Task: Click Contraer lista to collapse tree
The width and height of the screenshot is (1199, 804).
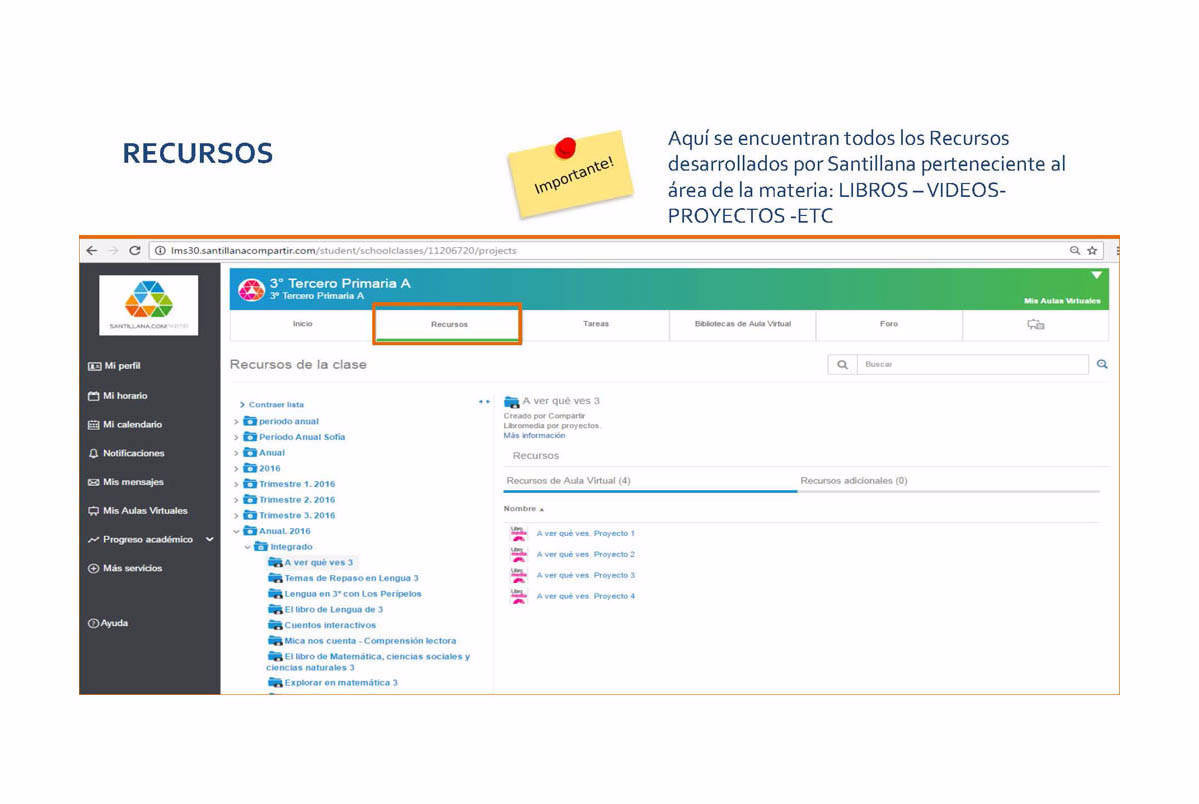Action: coord(271,405)
